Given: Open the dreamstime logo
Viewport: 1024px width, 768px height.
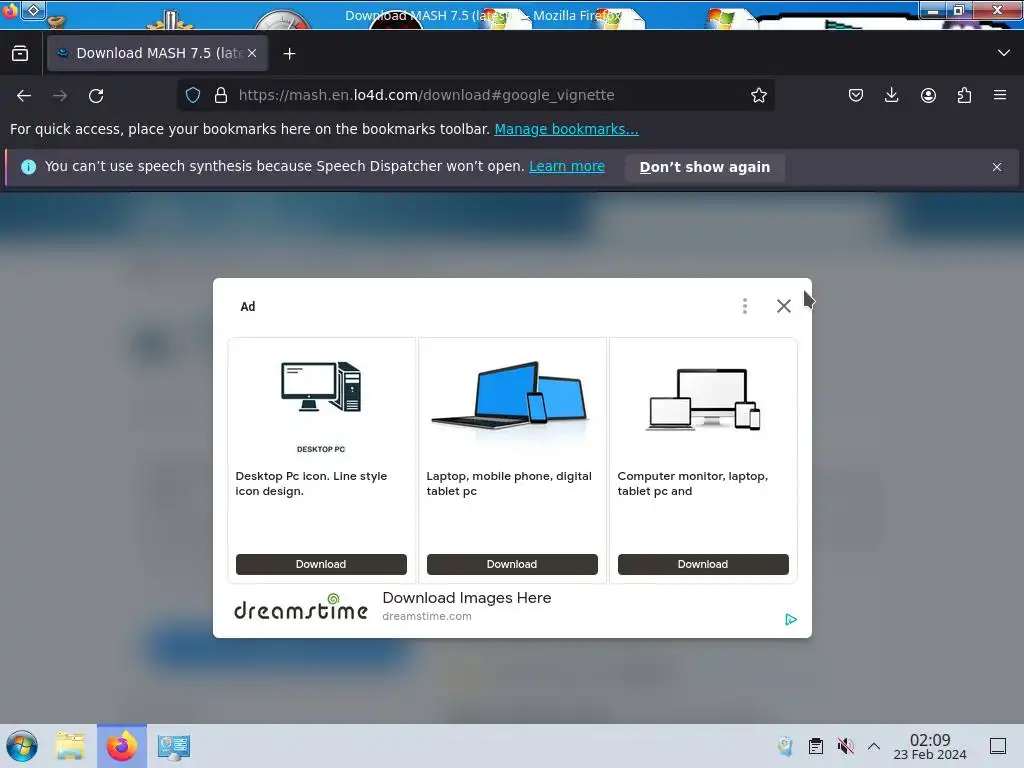Looking at the screenshot, I should pyautogui.click(x=300, y=608).
